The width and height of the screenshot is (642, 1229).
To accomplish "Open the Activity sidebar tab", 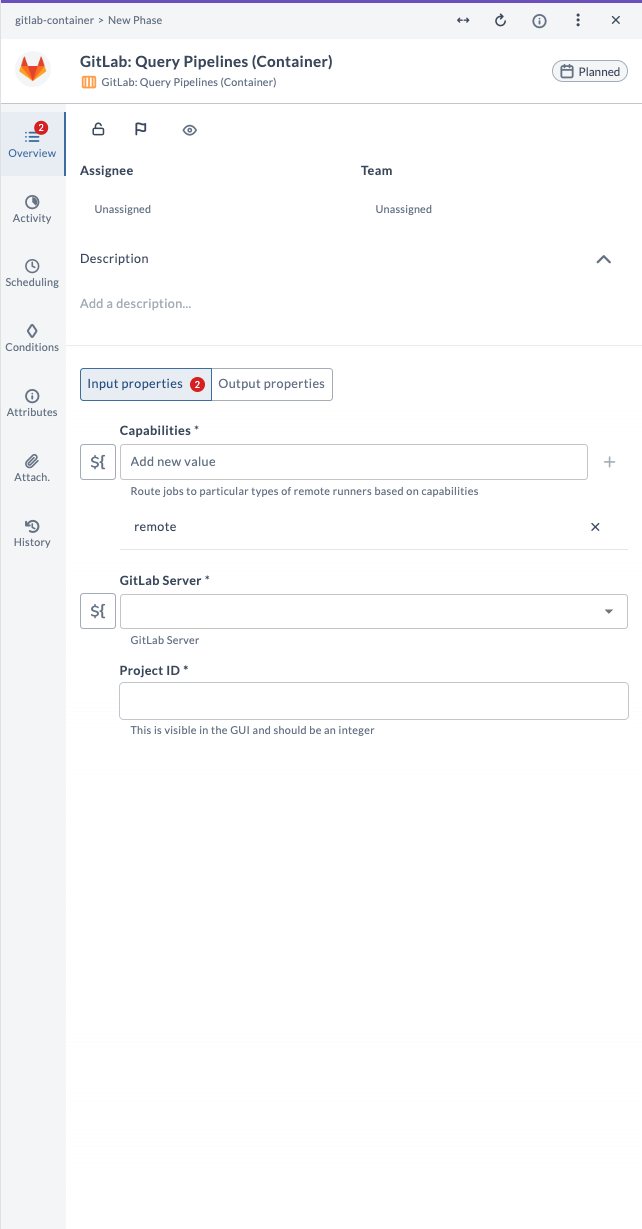I will [32, 209].
